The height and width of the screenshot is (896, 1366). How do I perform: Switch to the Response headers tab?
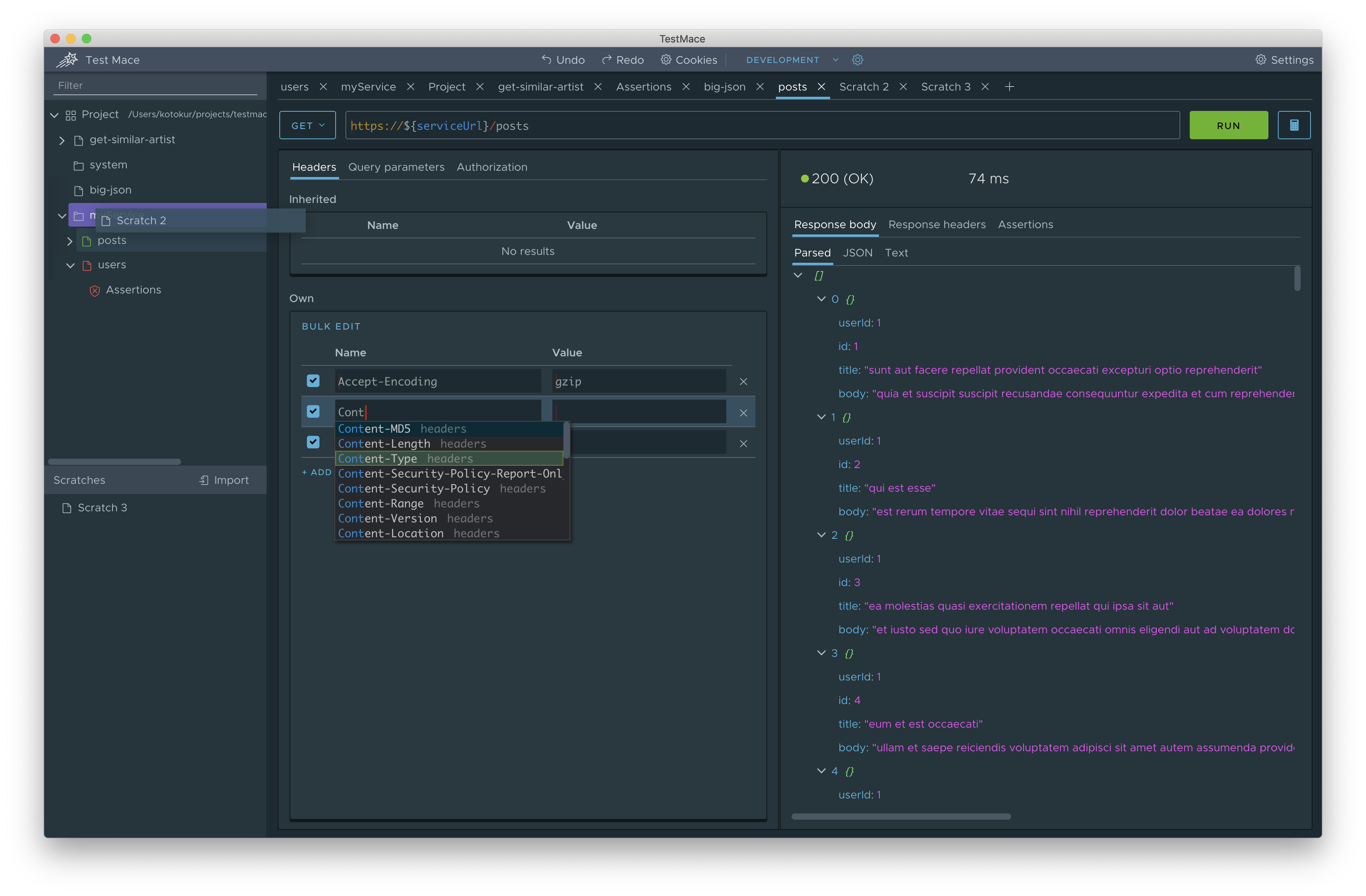pos(937,224)
